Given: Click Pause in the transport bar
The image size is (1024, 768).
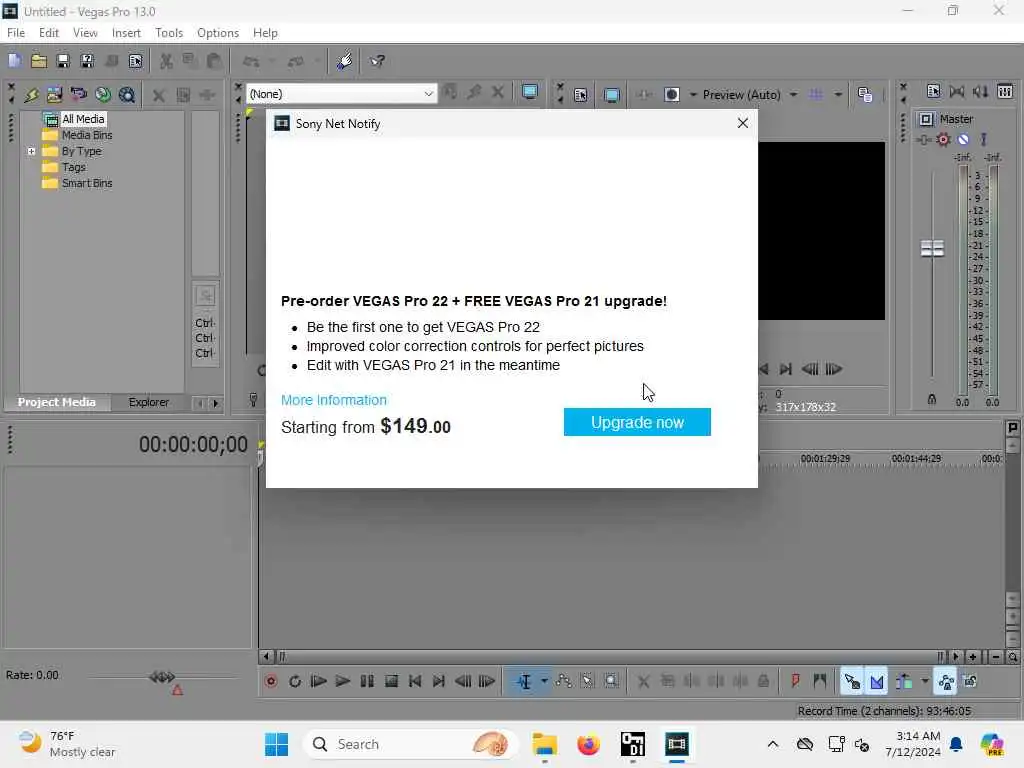Looking at the screenshot, I should pos(367,682).
